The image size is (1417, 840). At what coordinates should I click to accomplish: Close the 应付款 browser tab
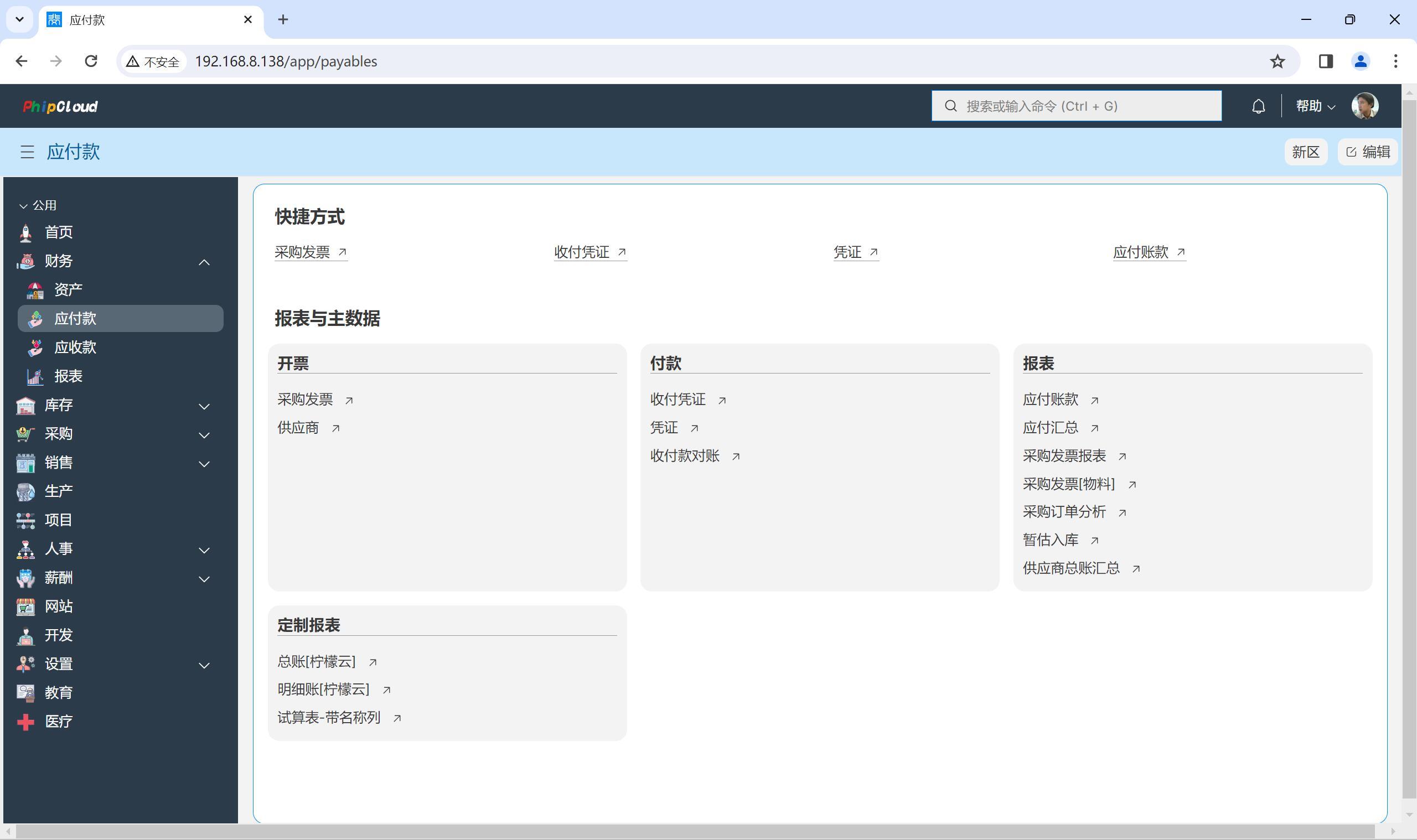247,20
